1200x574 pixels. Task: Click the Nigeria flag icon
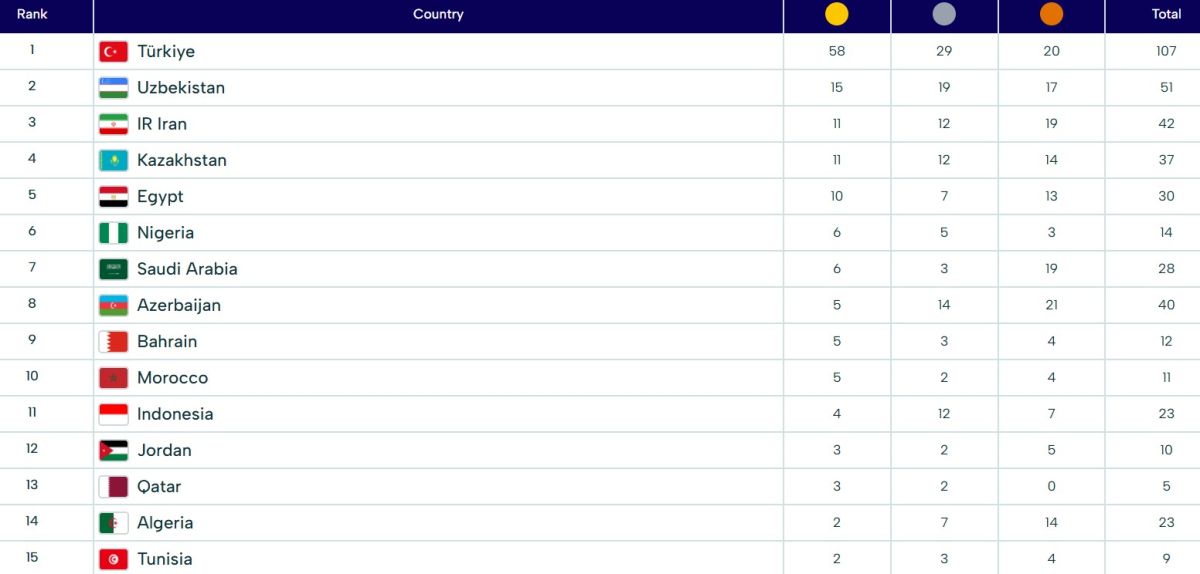pyautogui.click(x=113, y=233)
